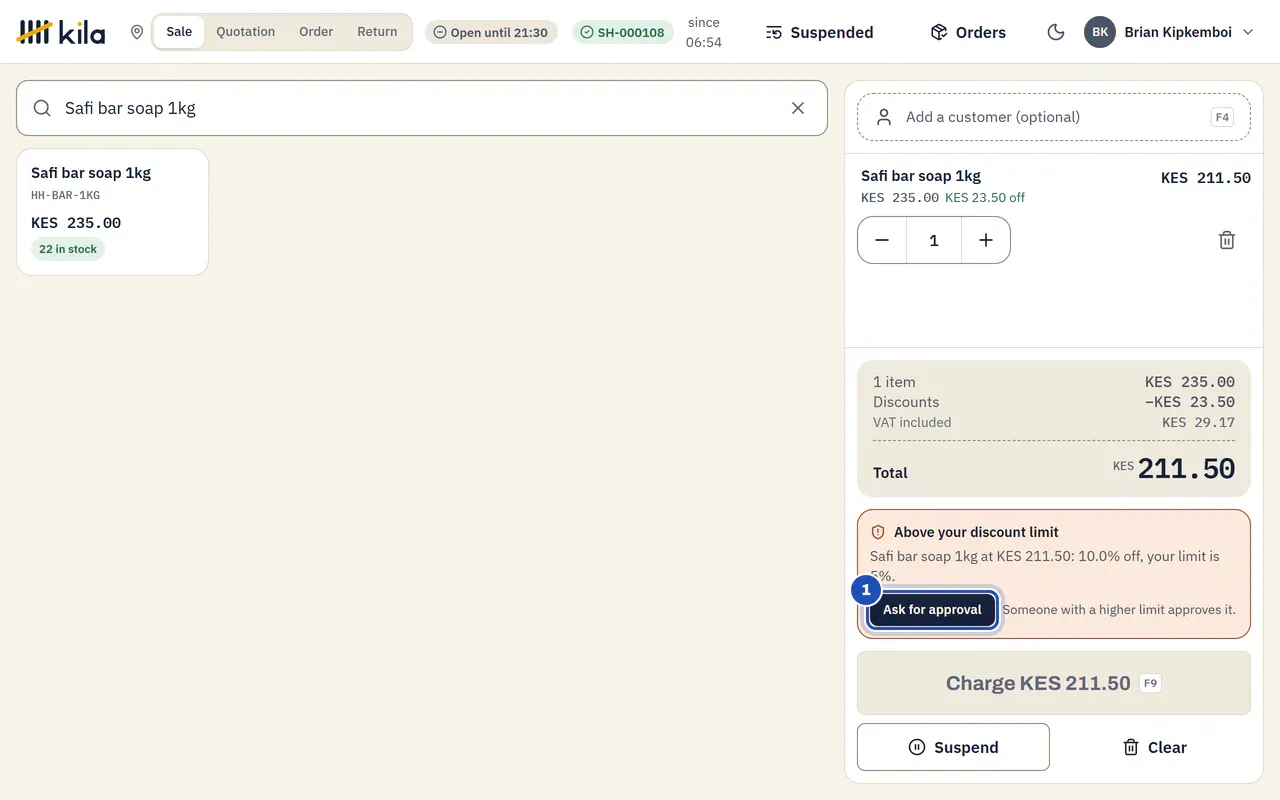The image size is (1280, 800).
Task: Expand the Brian Kipkemboi account menu
Action: (1248, 32)
